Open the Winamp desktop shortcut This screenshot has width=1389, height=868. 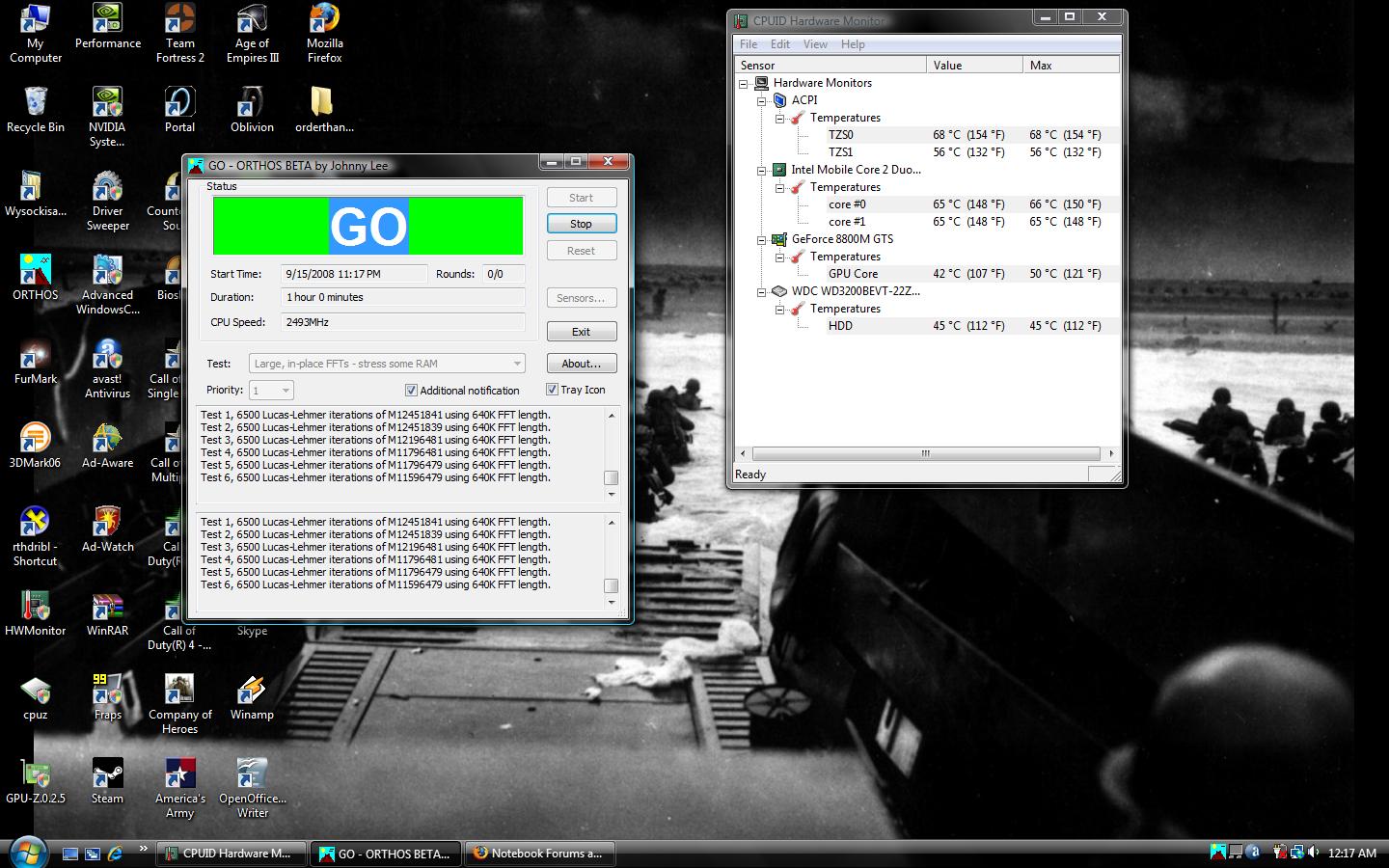(x=252, y=697)
